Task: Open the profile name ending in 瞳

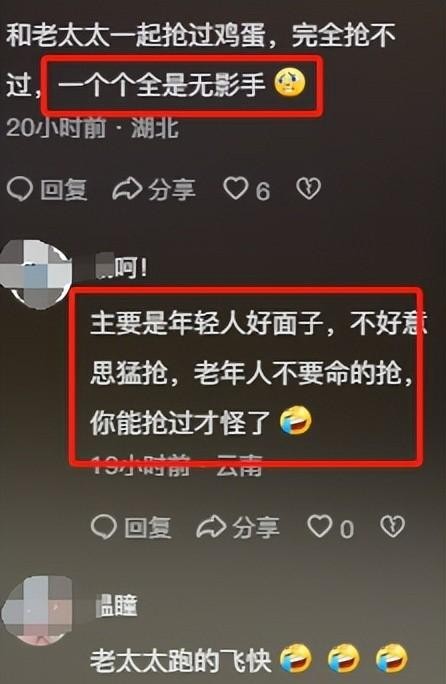Action: pos(116,605)
